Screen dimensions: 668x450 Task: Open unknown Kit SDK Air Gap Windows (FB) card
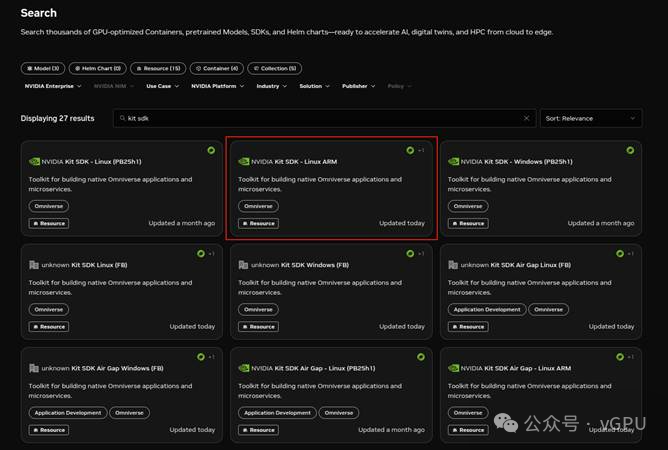click(x=122, y=395)
